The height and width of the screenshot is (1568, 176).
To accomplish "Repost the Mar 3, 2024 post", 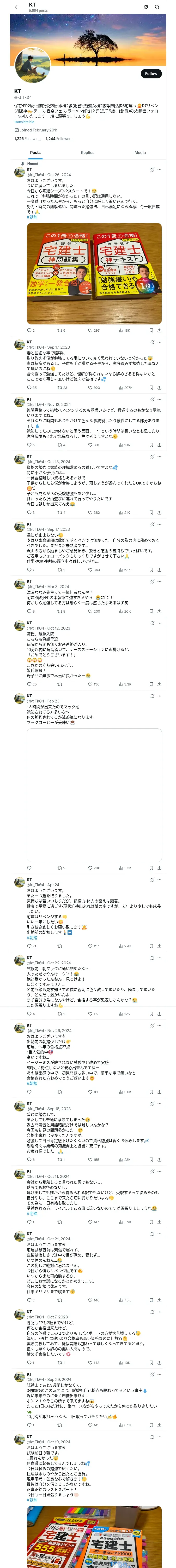I will (61, 611).
